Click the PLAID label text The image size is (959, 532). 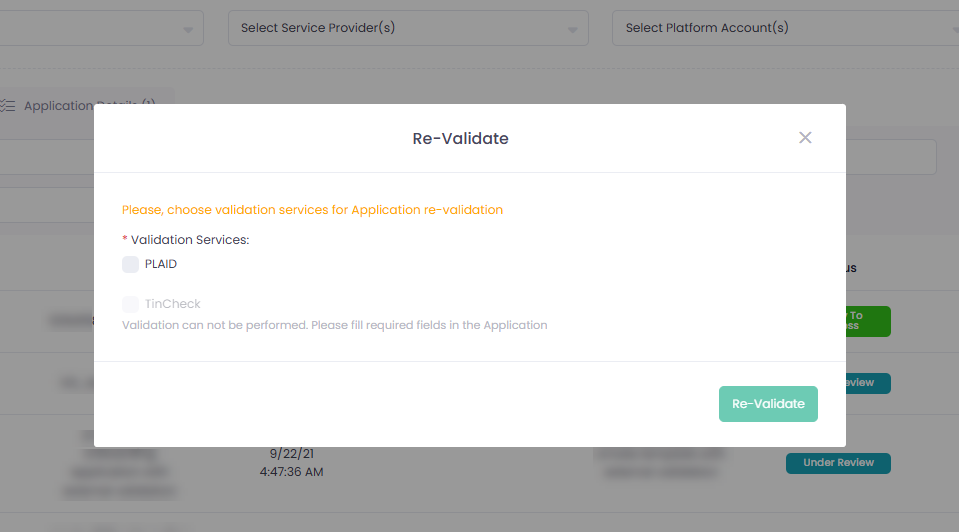click(161, 265)
